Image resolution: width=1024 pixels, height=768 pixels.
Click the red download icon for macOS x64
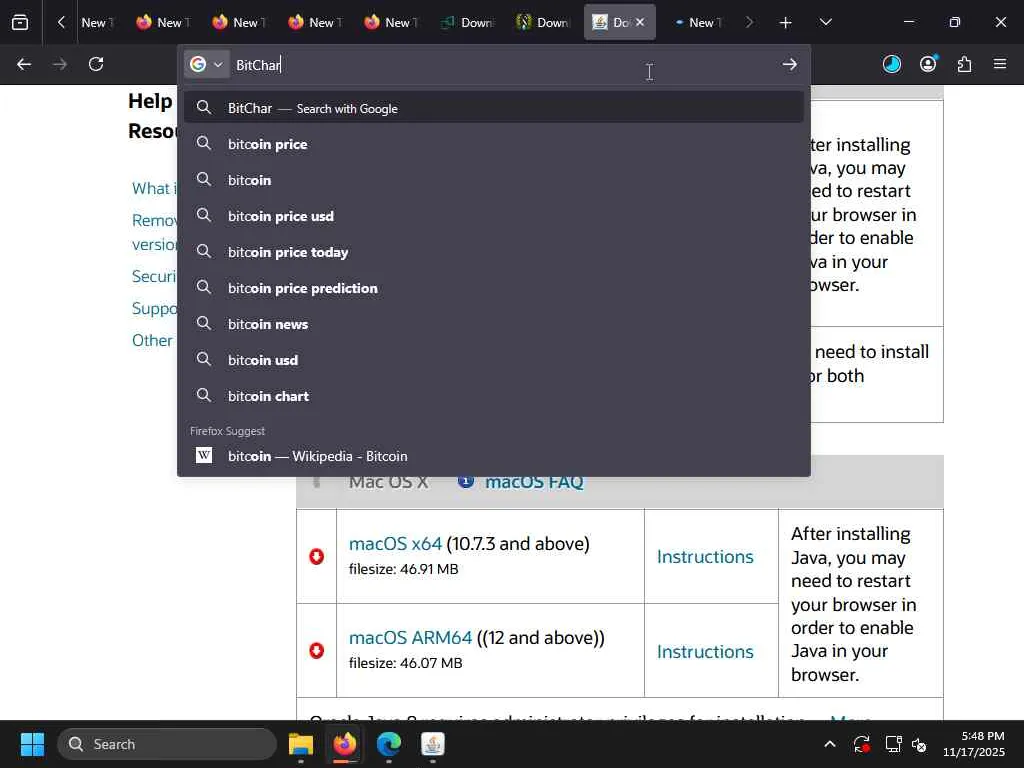click(317, 556)
